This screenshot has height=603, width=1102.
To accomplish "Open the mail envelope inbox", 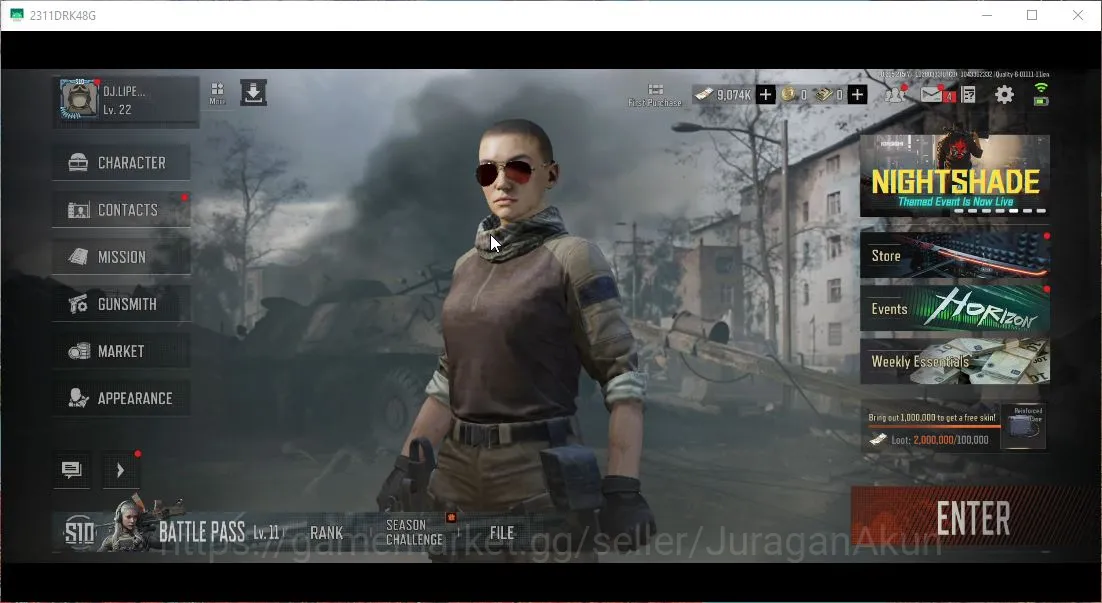I will click(931, 94).
